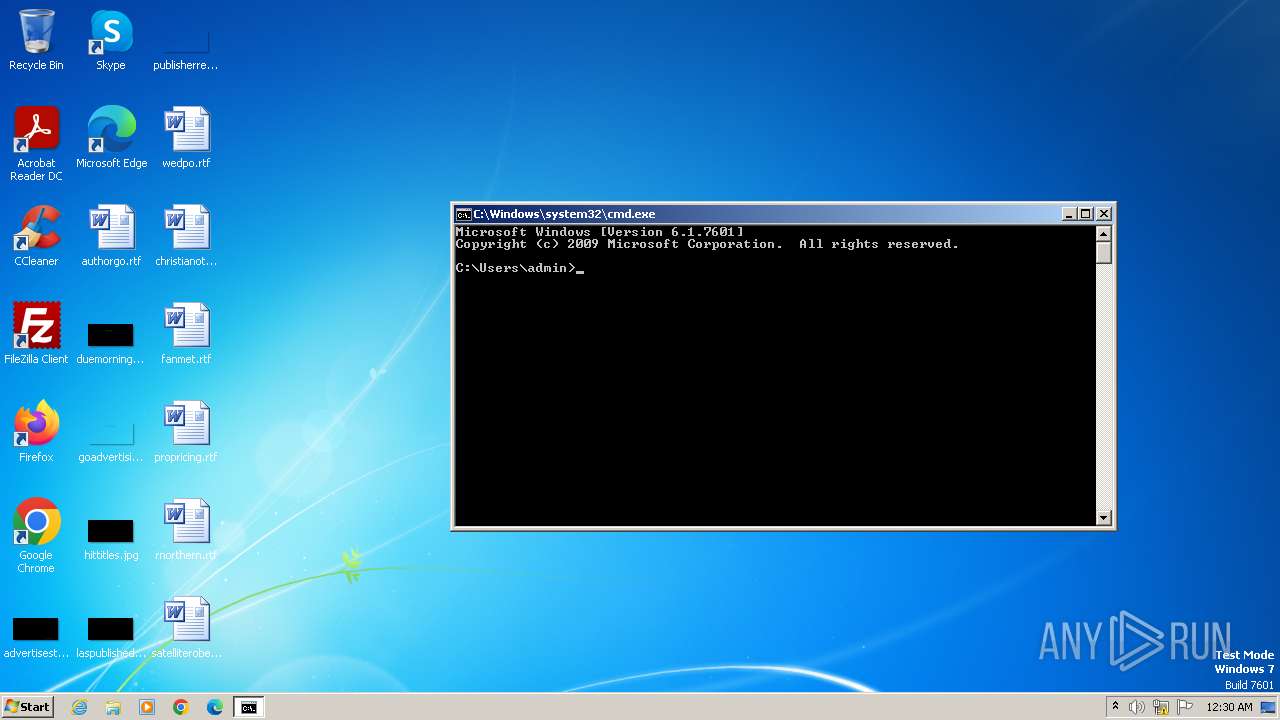This screenshot has width=1280, height=720.
Task: Open Windows Explorer from taskbar
Action: coord(113,707)
